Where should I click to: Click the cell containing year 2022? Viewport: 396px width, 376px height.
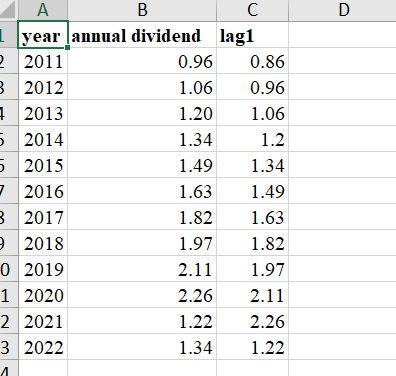click(x=43, y=347)
